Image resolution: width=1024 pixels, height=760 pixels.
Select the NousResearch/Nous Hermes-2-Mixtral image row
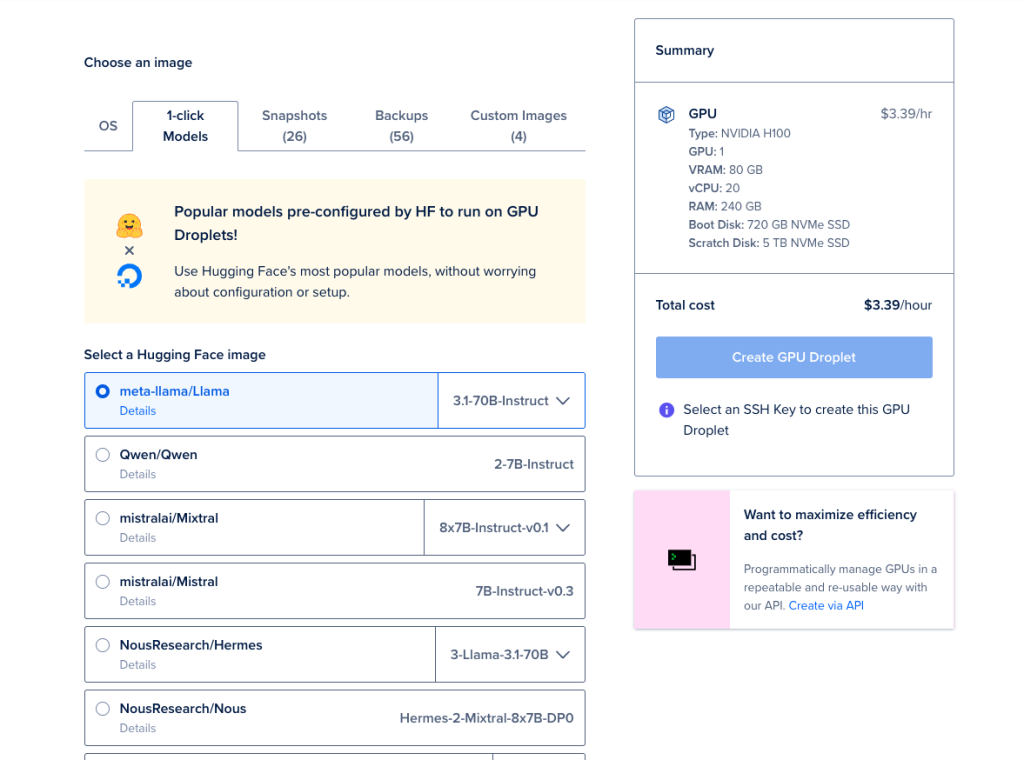pyautogui.click(x=334, y=718)
